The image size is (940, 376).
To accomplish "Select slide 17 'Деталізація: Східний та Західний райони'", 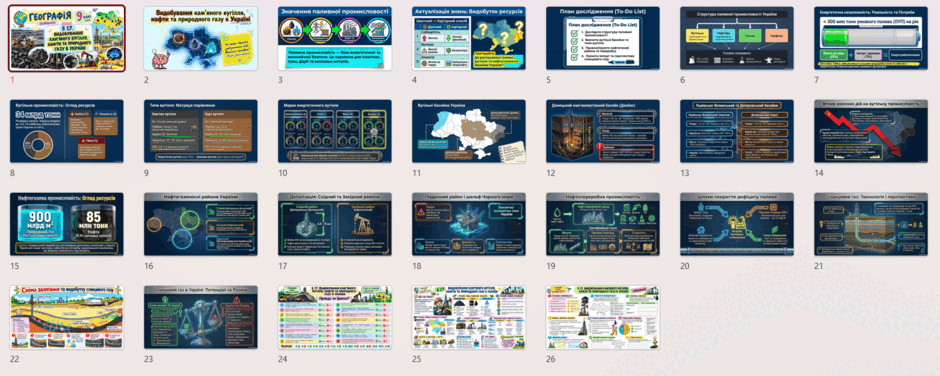I will coord(335,224).
